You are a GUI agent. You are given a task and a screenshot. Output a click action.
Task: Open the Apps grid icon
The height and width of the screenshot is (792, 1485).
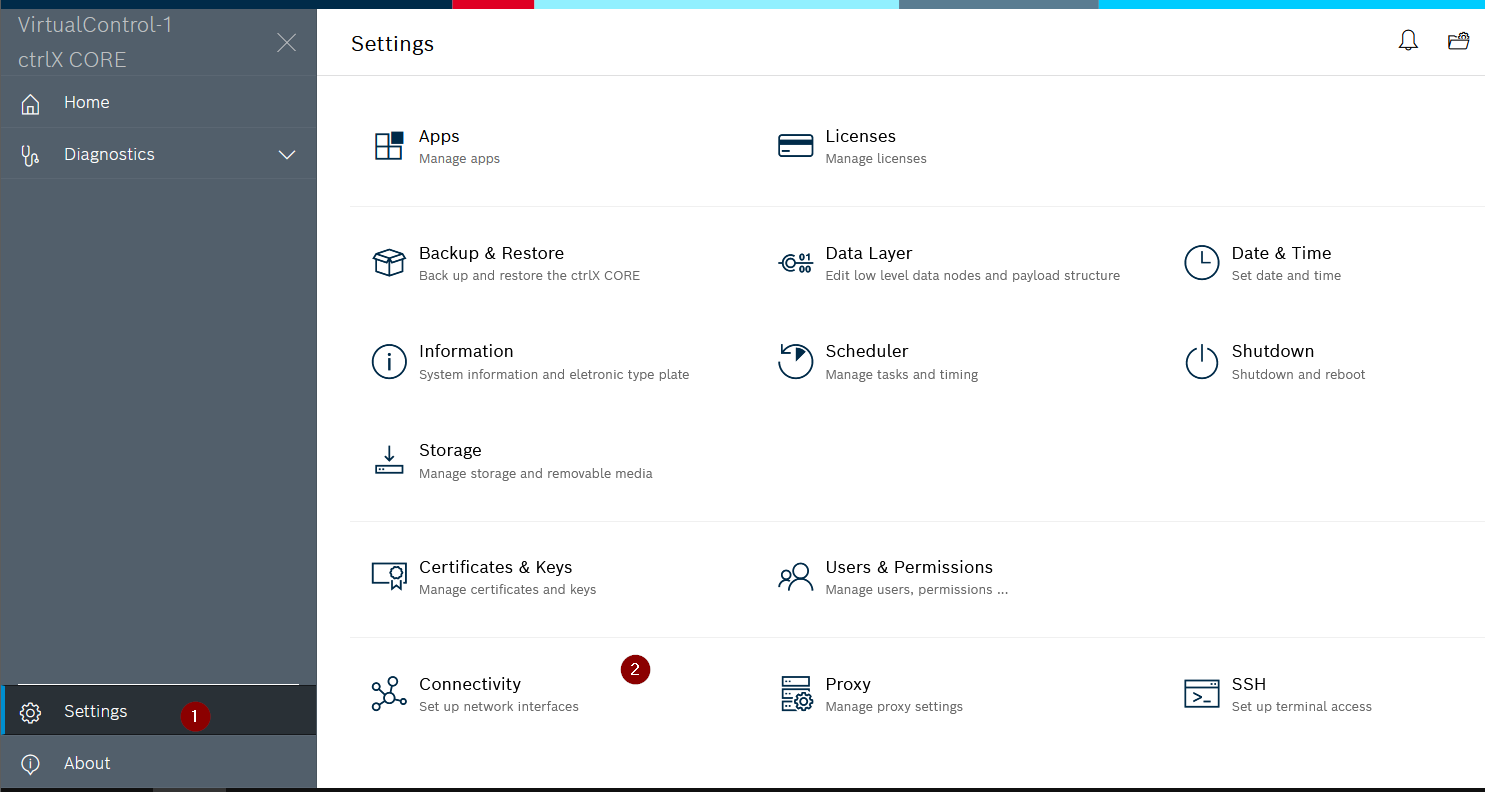[389, 146]
